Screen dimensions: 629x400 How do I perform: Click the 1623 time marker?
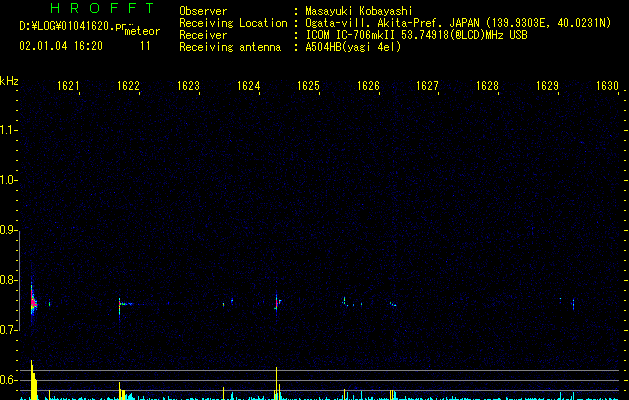[x=188, y=85]
